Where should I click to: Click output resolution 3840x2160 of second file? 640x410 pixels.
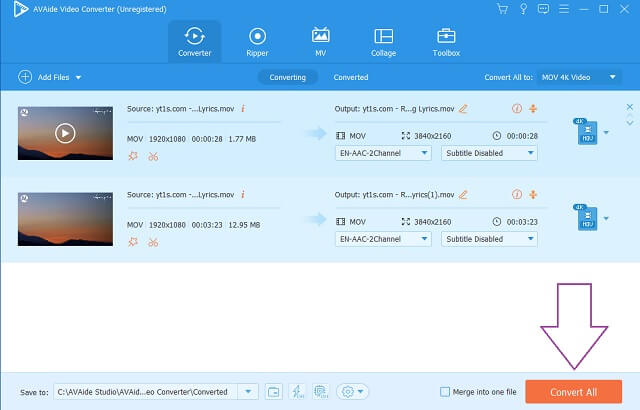pos(433,222)
